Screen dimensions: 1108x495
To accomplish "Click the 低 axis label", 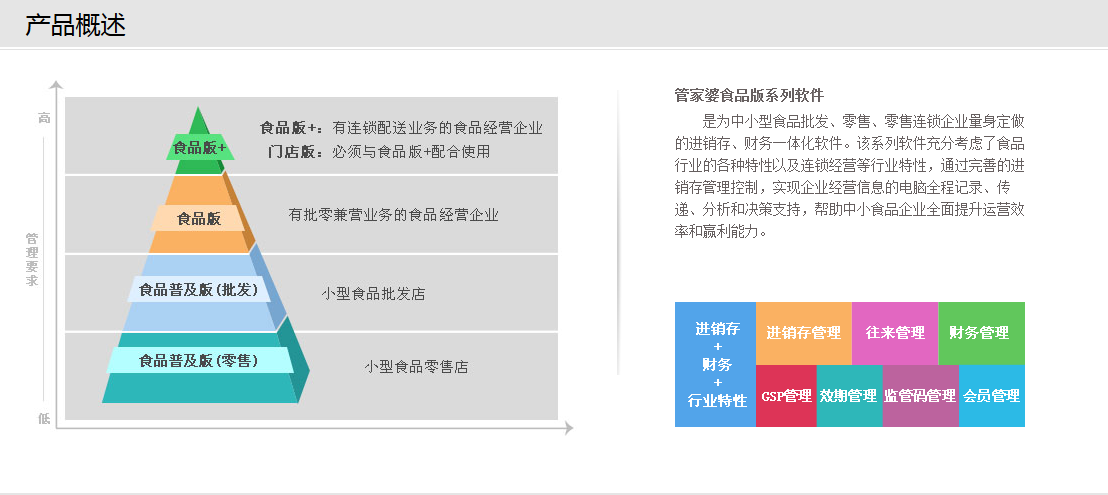I will pyautogui.click(x=45, y=419).
